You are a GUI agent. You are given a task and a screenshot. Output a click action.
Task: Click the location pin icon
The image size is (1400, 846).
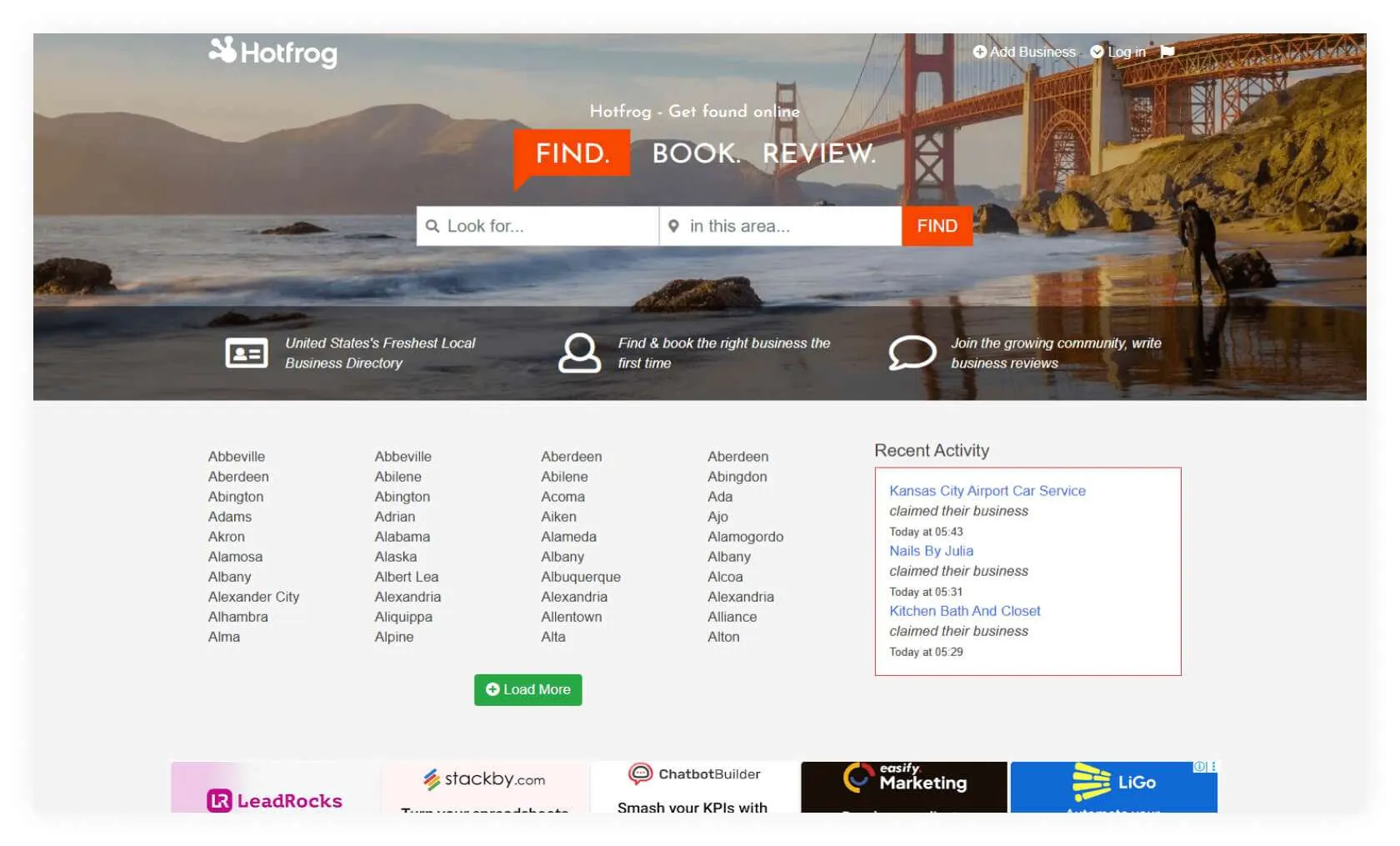[673, 226]
